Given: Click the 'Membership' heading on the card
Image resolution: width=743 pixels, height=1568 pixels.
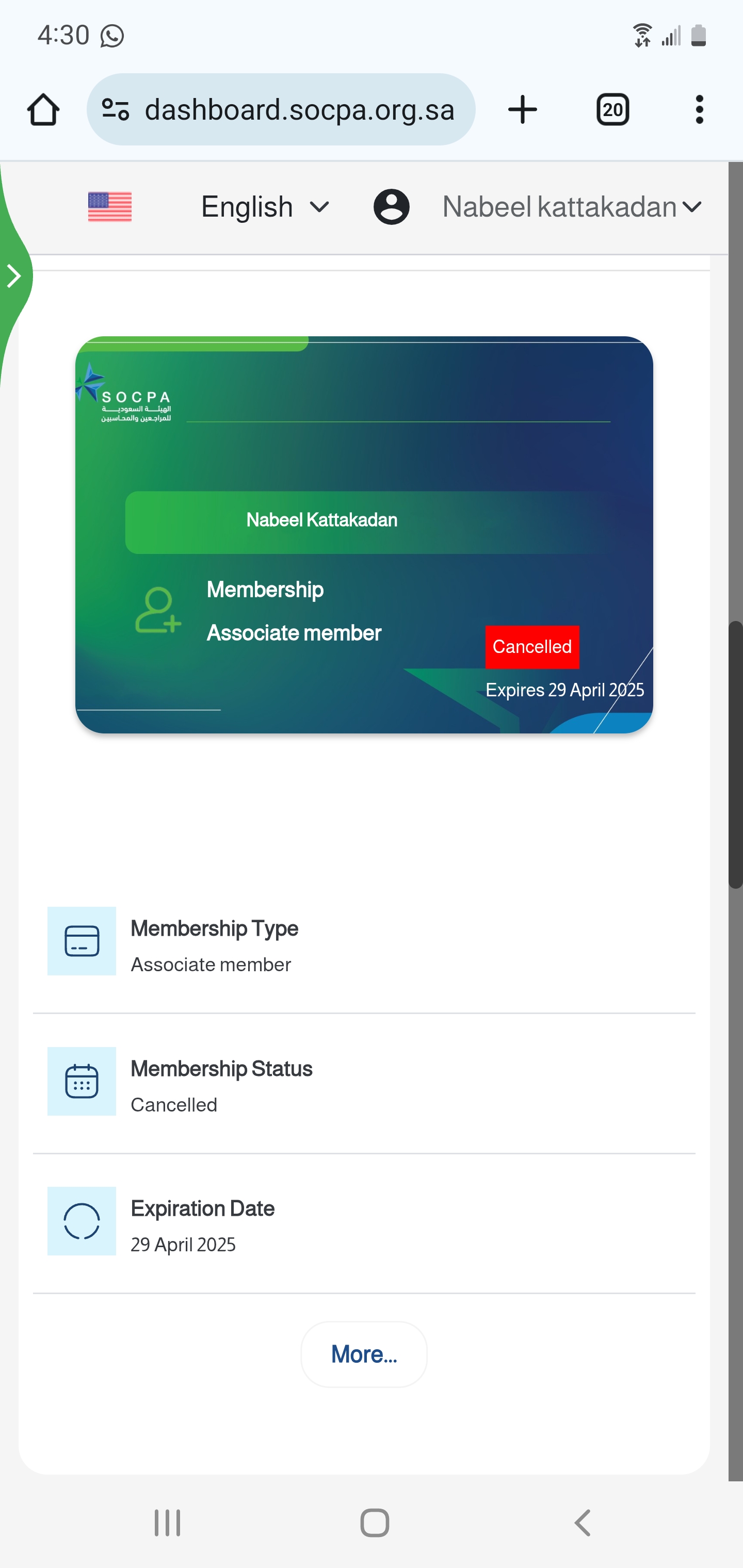Looking at the screenshot, I should tap(265, 590).
